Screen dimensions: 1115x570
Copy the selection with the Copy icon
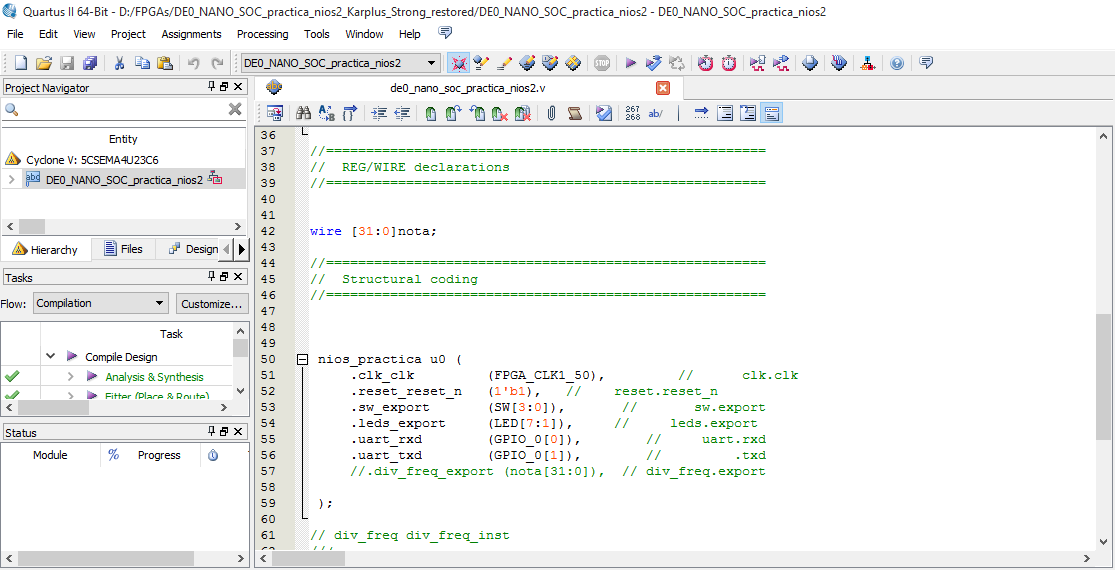click(142, 63)
